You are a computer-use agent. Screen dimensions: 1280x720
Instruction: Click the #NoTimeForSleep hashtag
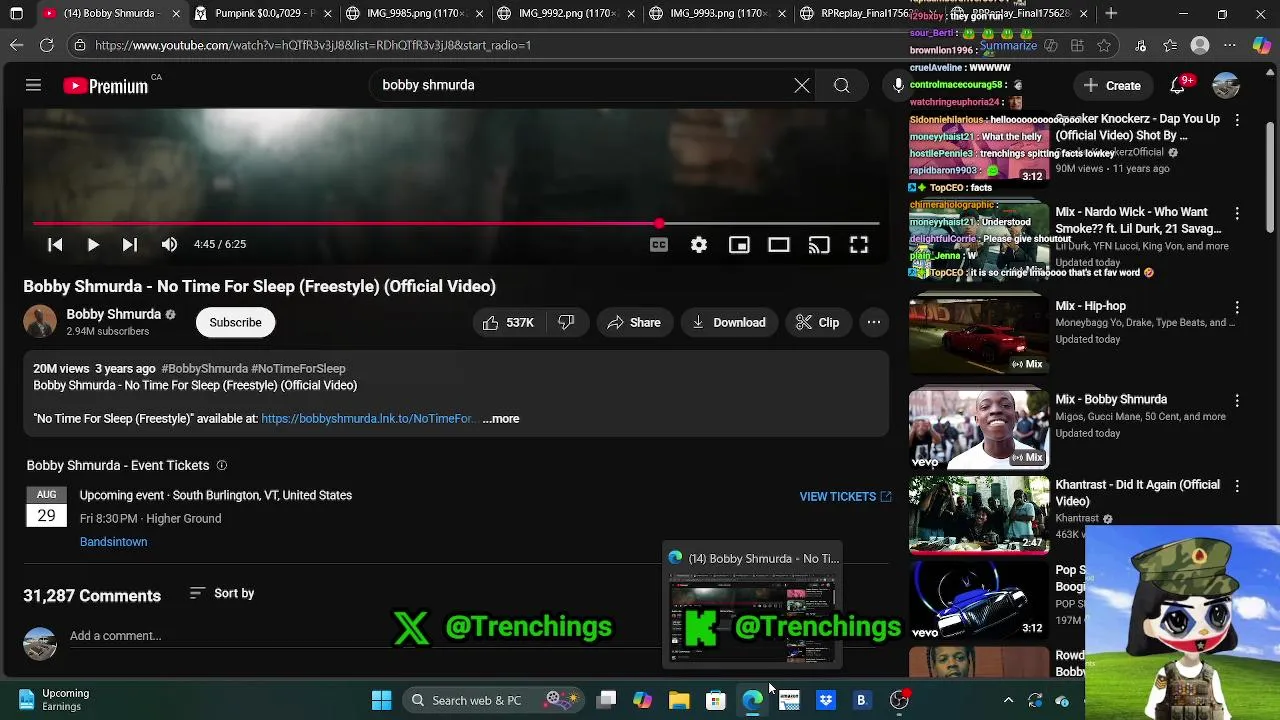pyautogui.click(x=298, y=369)
